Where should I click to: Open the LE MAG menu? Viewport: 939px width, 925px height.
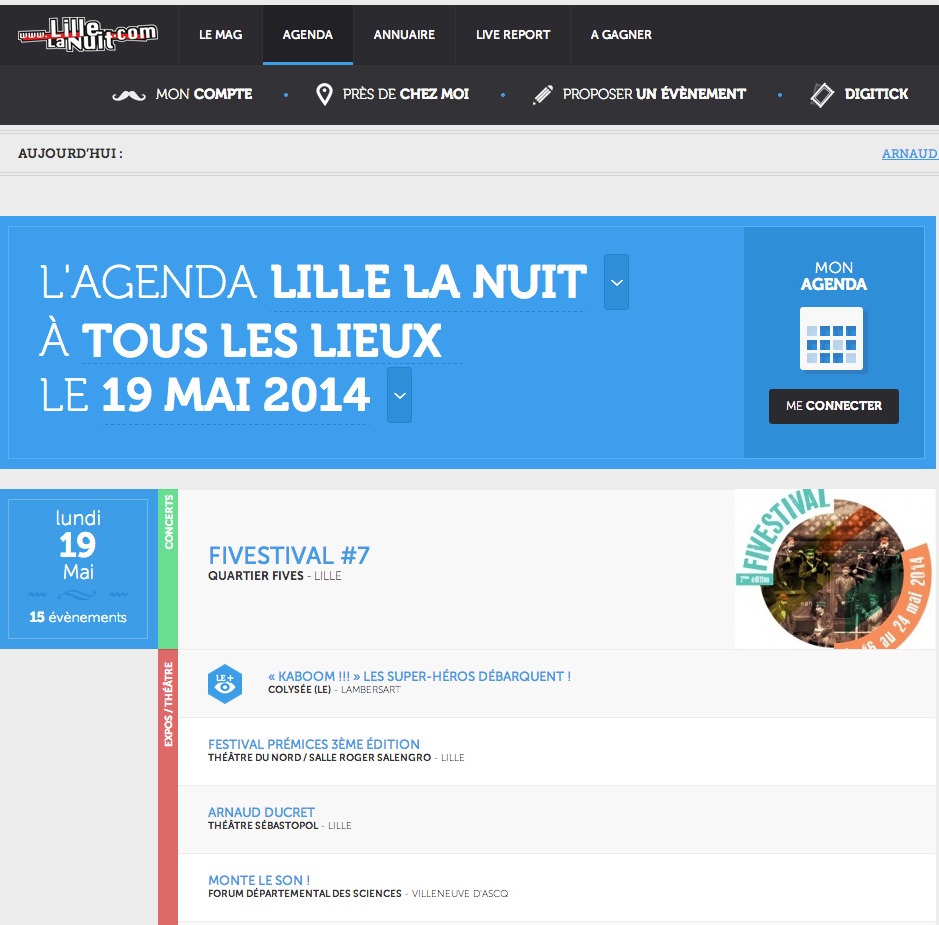220,35
